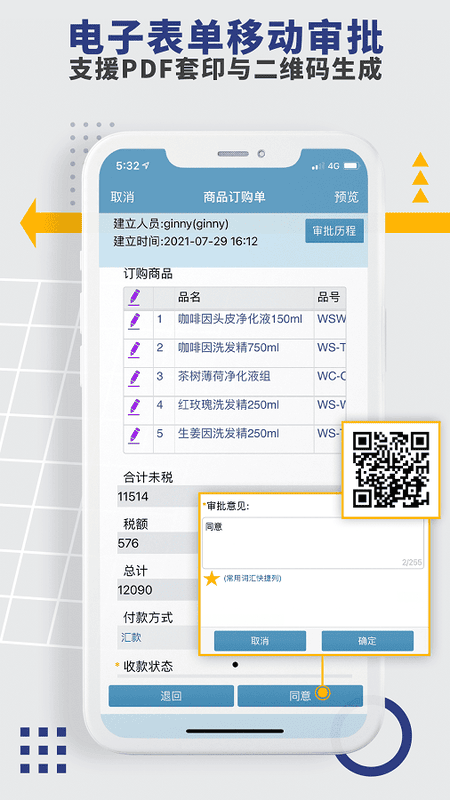Tap the pencil icon in the table header row
This screenshot has height=800, width=450.
[x=134, y=296]
